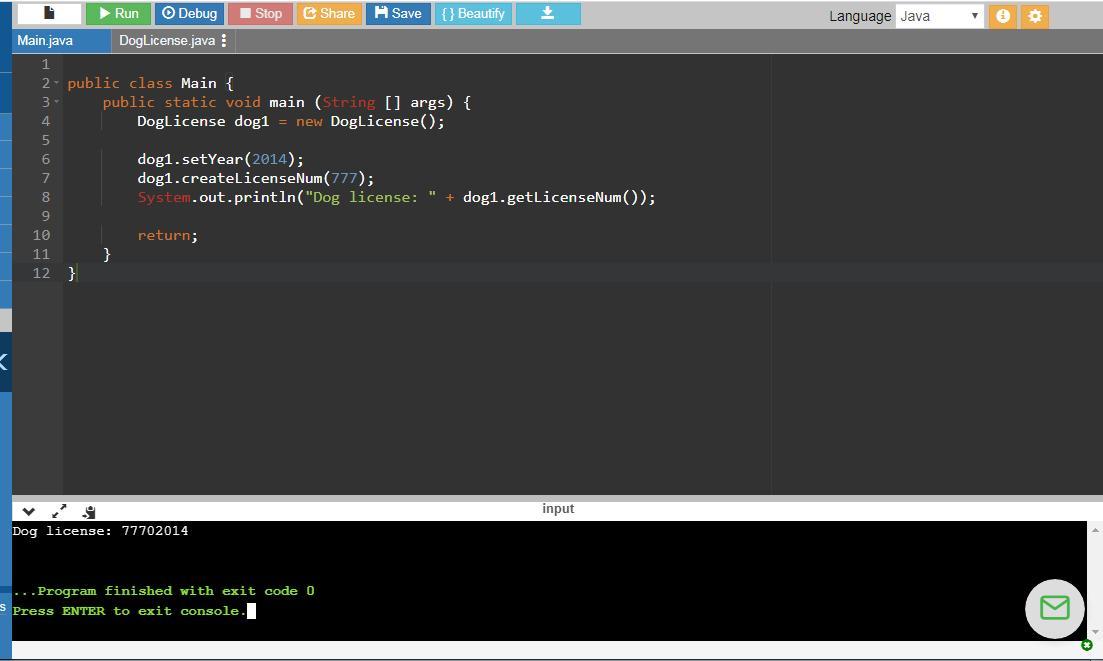The width and height of the screenshot is (1103, 661).
Task: Download the code with the download icon
Action: (x=547, y=13)
